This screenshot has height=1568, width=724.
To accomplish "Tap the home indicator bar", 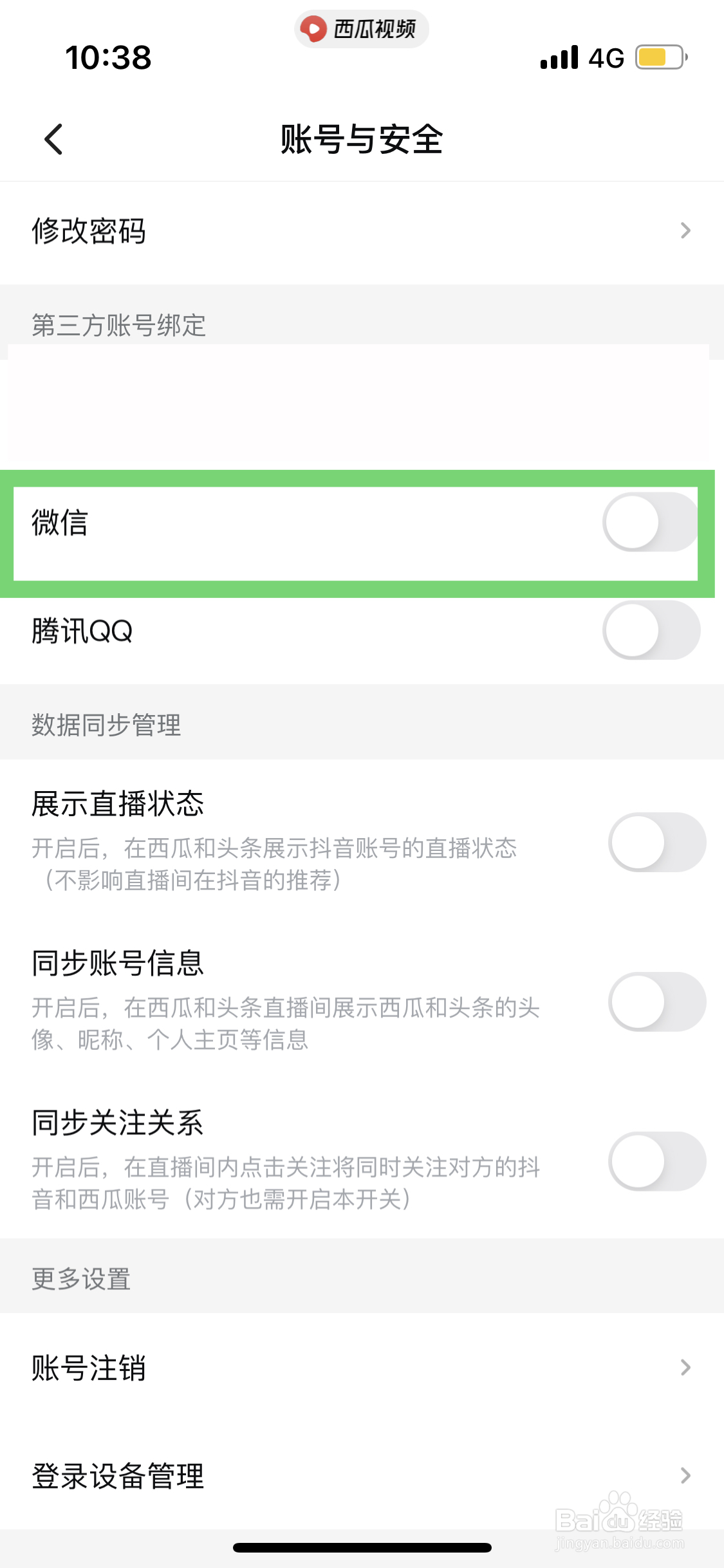I will [x=362, y=1547].
